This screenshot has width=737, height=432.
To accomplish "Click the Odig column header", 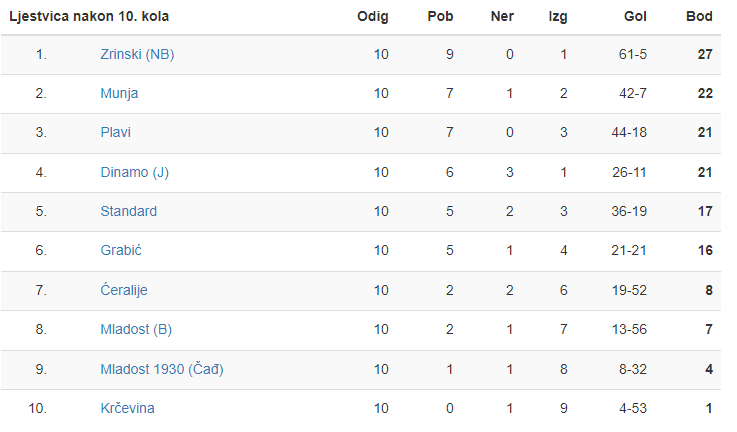I will pyautogui.click(x=372, y=17).
